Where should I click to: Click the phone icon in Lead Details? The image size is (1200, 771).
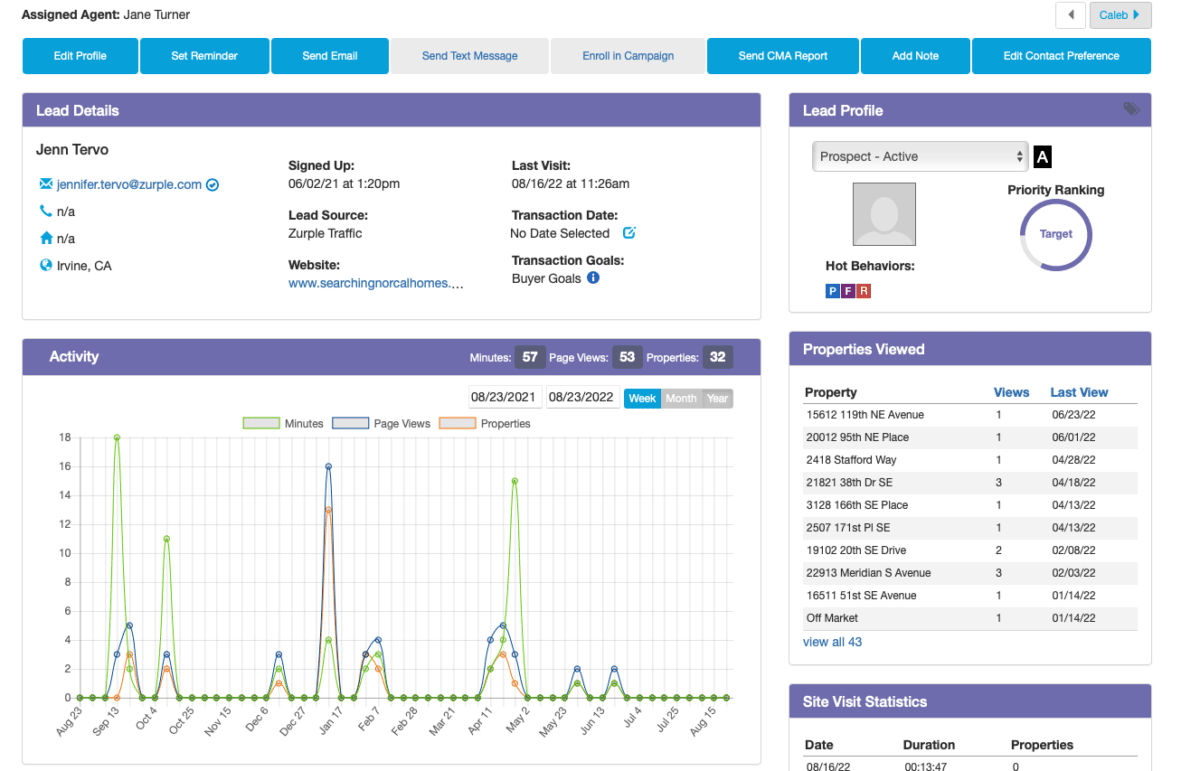click(x=46, y=211)
